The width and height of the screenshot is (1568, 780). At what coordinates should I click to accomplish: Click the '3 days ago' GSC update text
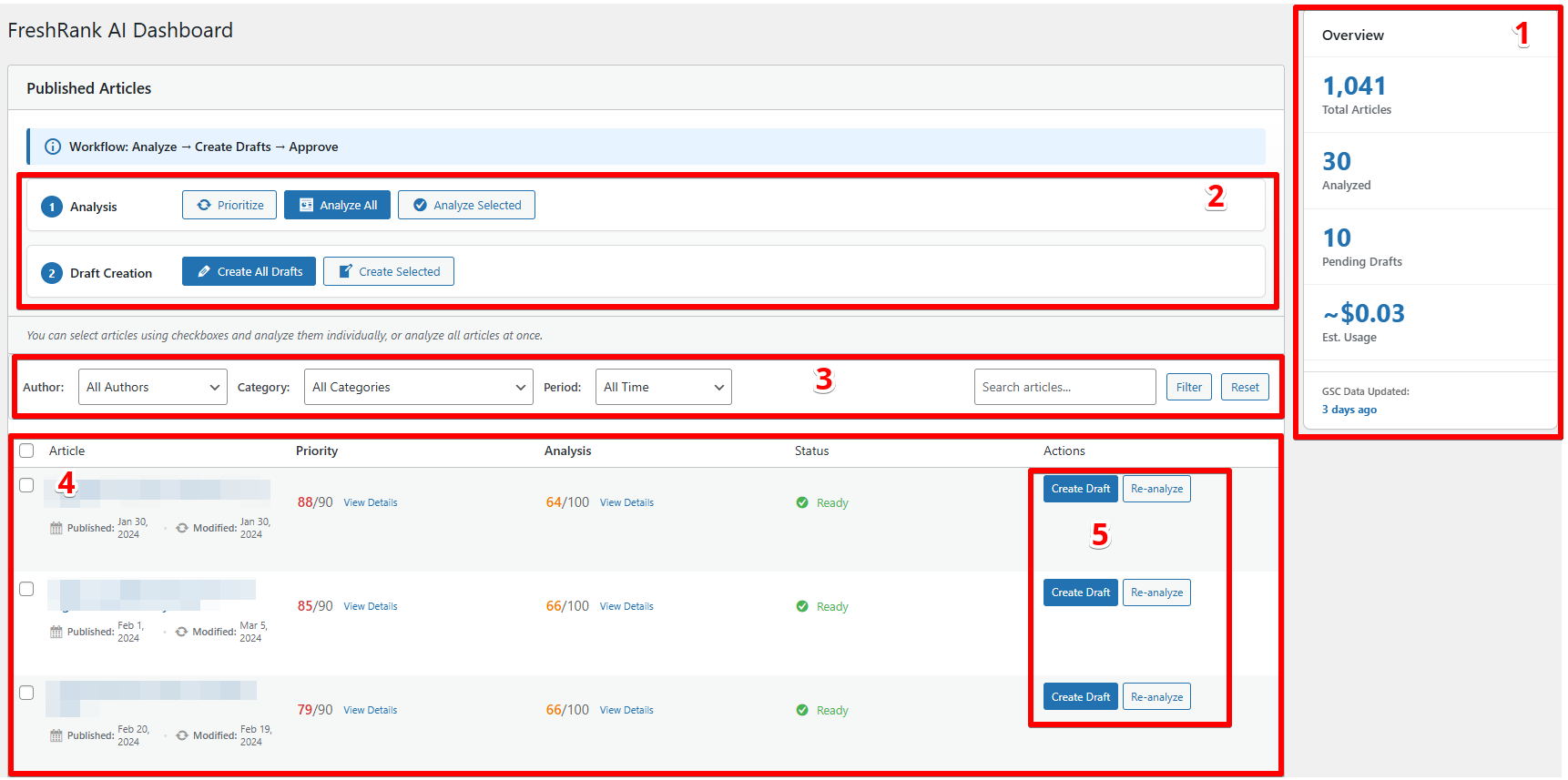coord(1349,410)
